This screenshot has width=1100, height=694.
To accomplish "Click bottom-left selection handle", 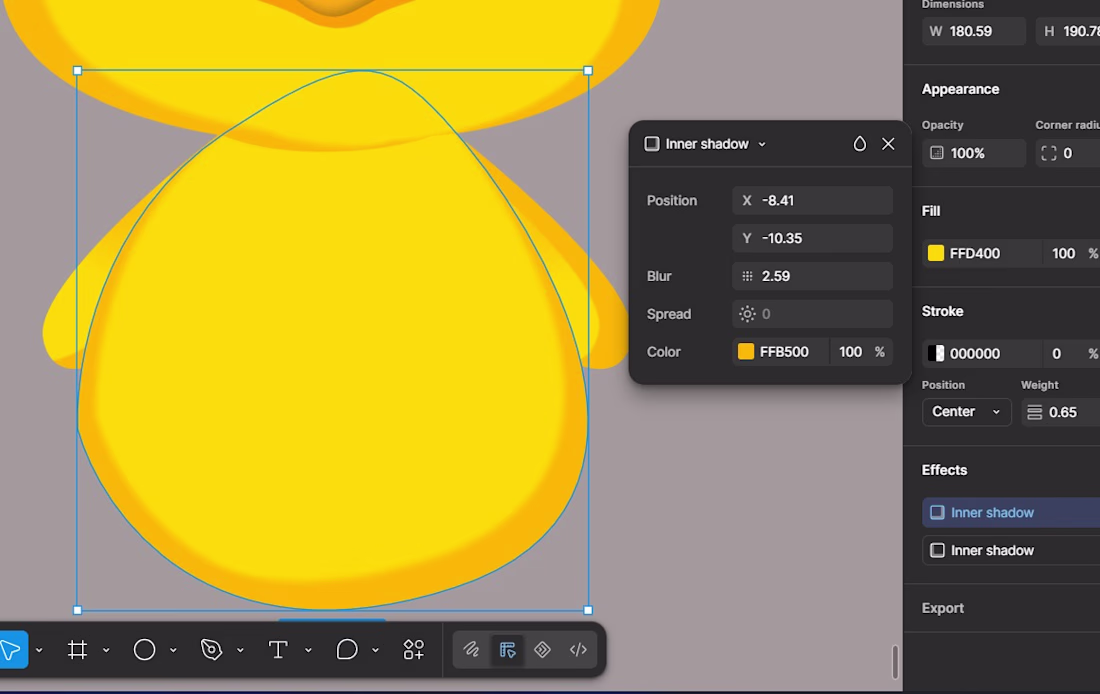I will click(77, 610).
